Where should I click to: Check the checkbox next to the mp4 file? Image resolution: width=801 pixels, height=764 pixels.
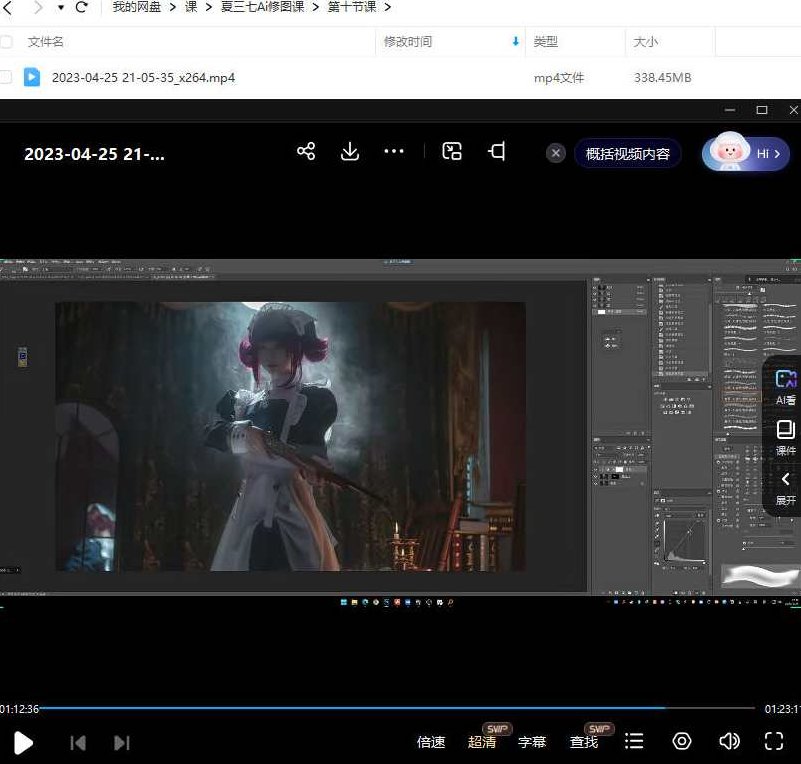pos(7,77)
